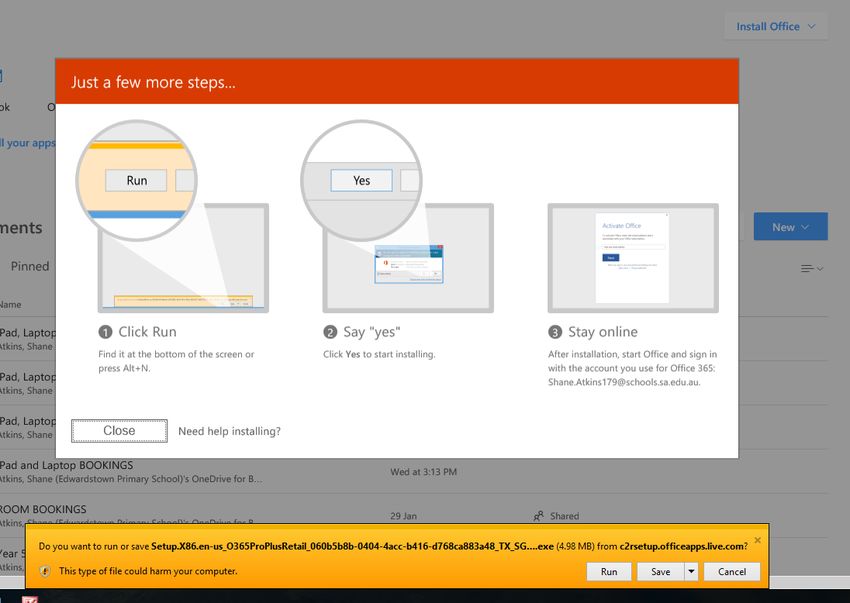Open the 'Need help installing?' link

[229, 431]
